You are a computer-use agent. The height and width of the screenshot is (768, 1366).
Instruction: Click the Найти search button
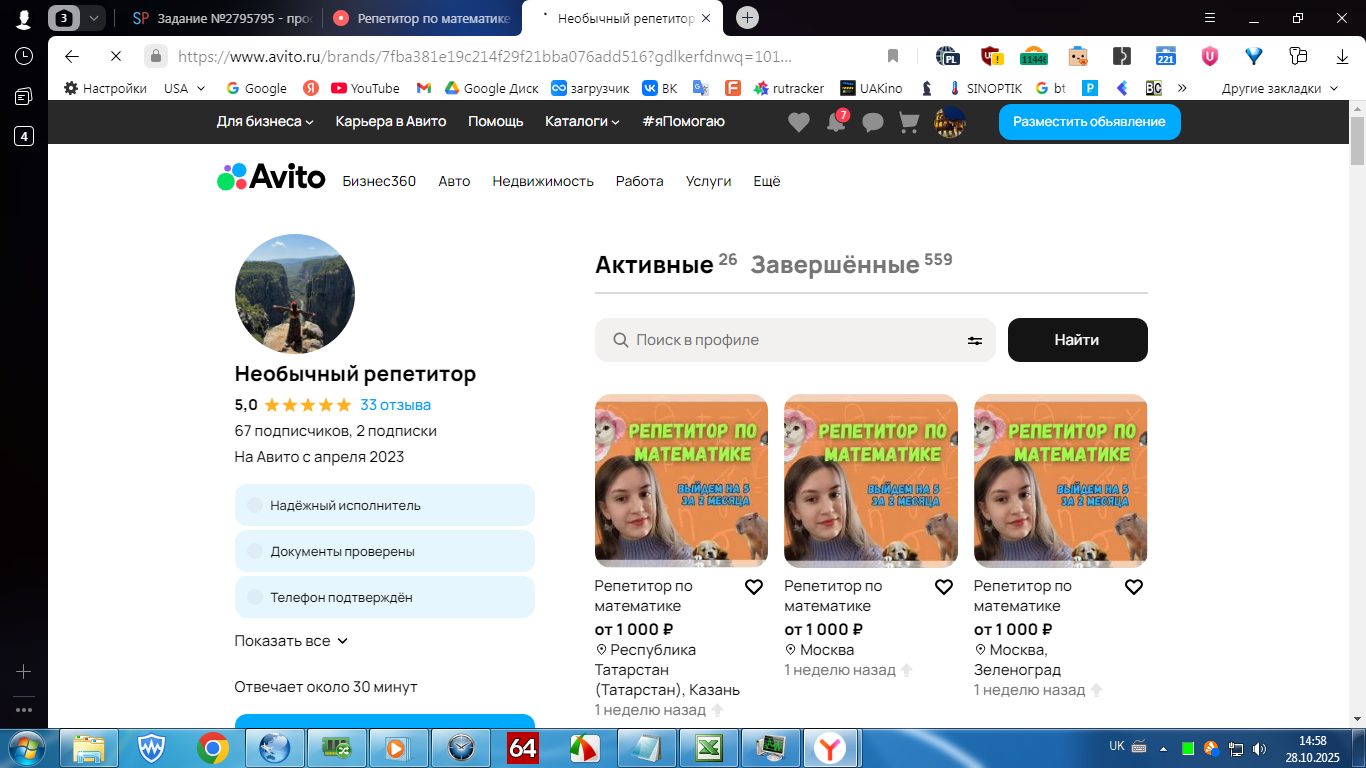pyautogui.click(x=1077, y=340)
